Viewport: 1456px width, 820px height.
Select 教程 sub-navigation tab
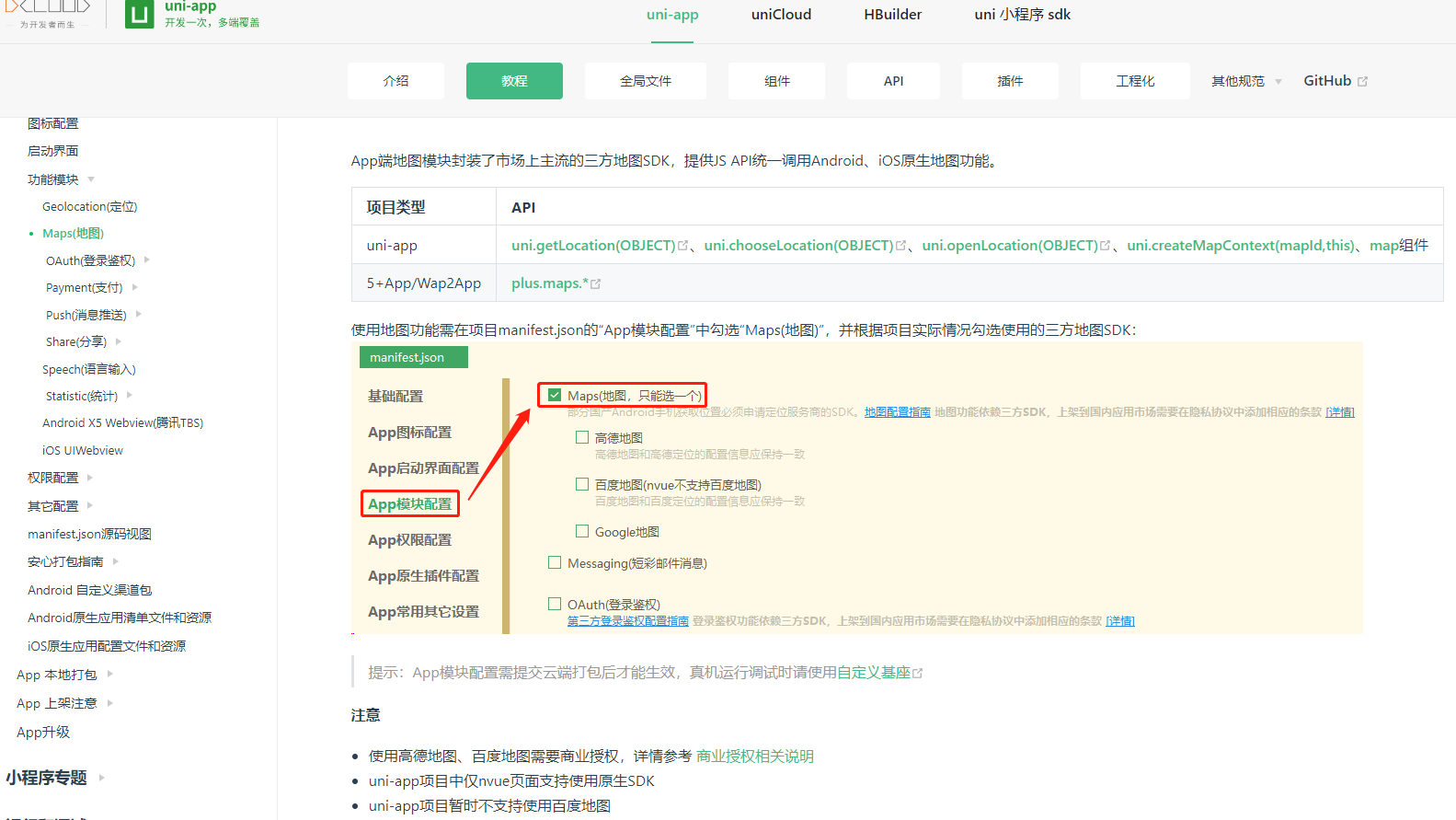(x=514, y=81)
